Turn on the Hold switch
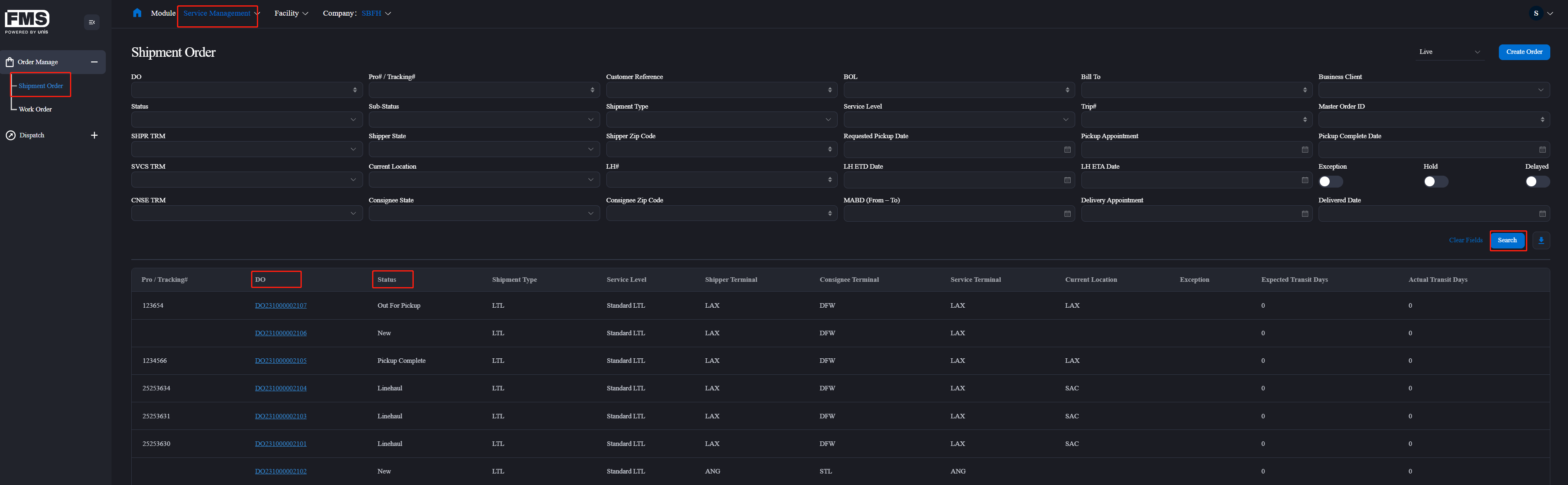Image resolution: width=1568 pixels, height=485 pixels. click(1436, 181)
